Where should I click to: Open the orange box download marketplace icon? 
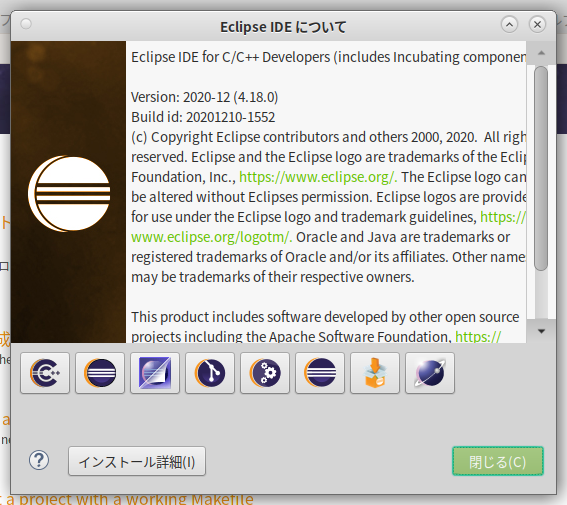(x=375, y=373)
